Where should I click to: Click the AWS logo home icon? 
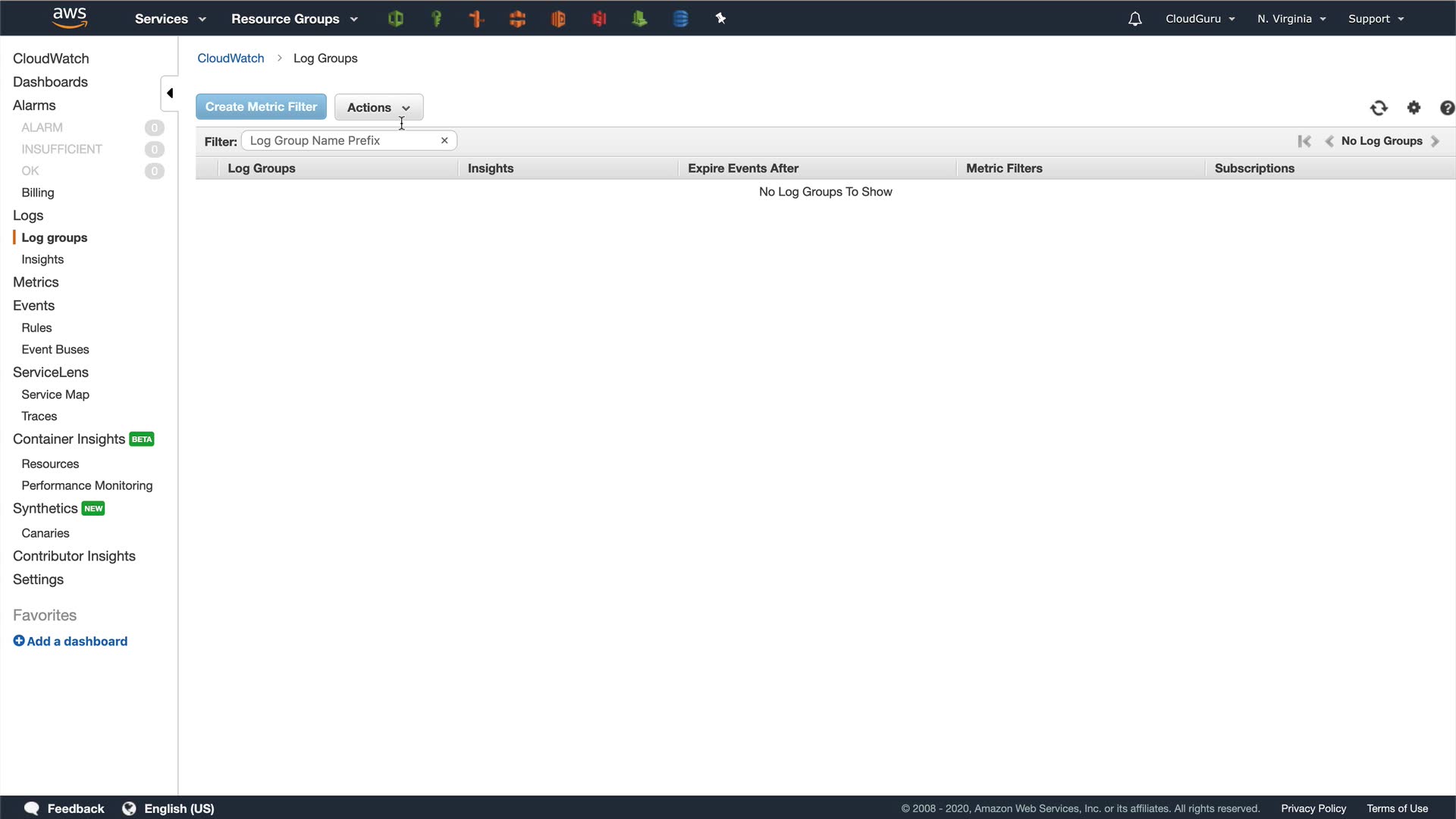pos(69,17)
